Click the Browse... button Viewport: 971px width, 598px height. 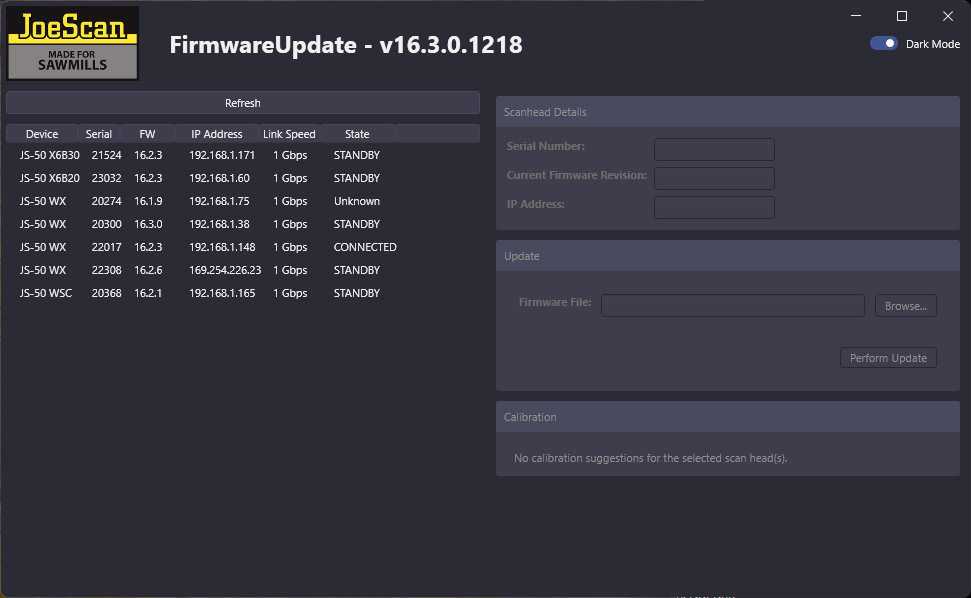(x=905, y=306)
